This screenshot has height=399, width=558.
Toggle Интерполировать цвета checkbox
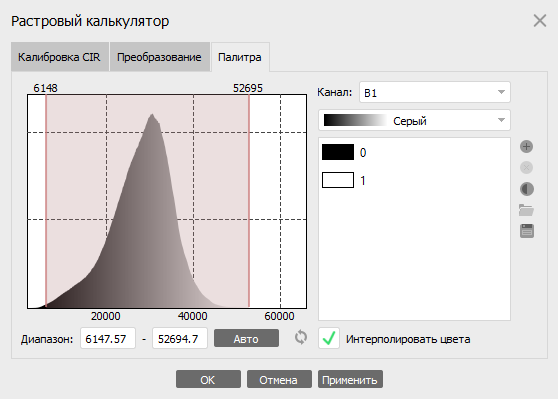tap(329, 338)
